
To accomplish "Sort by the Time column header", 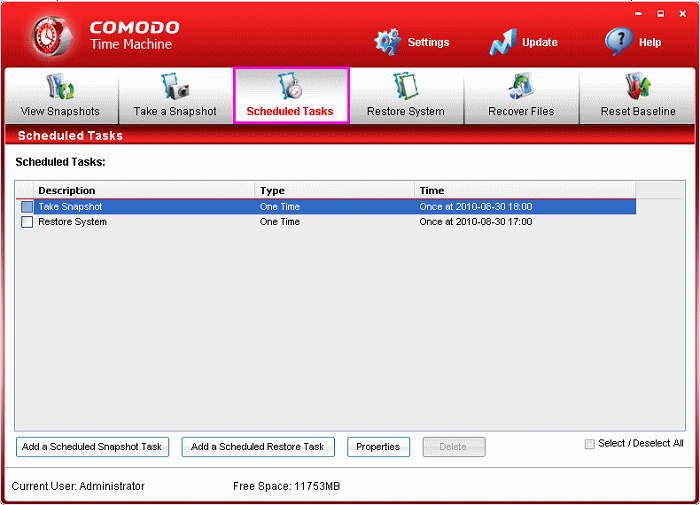I will point(525,191).
